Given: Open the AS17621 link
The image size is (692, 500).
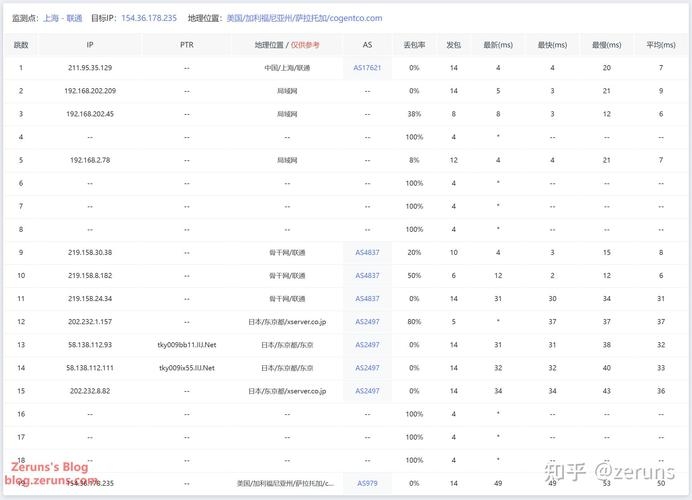Looking at the screenshot, I should [367, 68].
